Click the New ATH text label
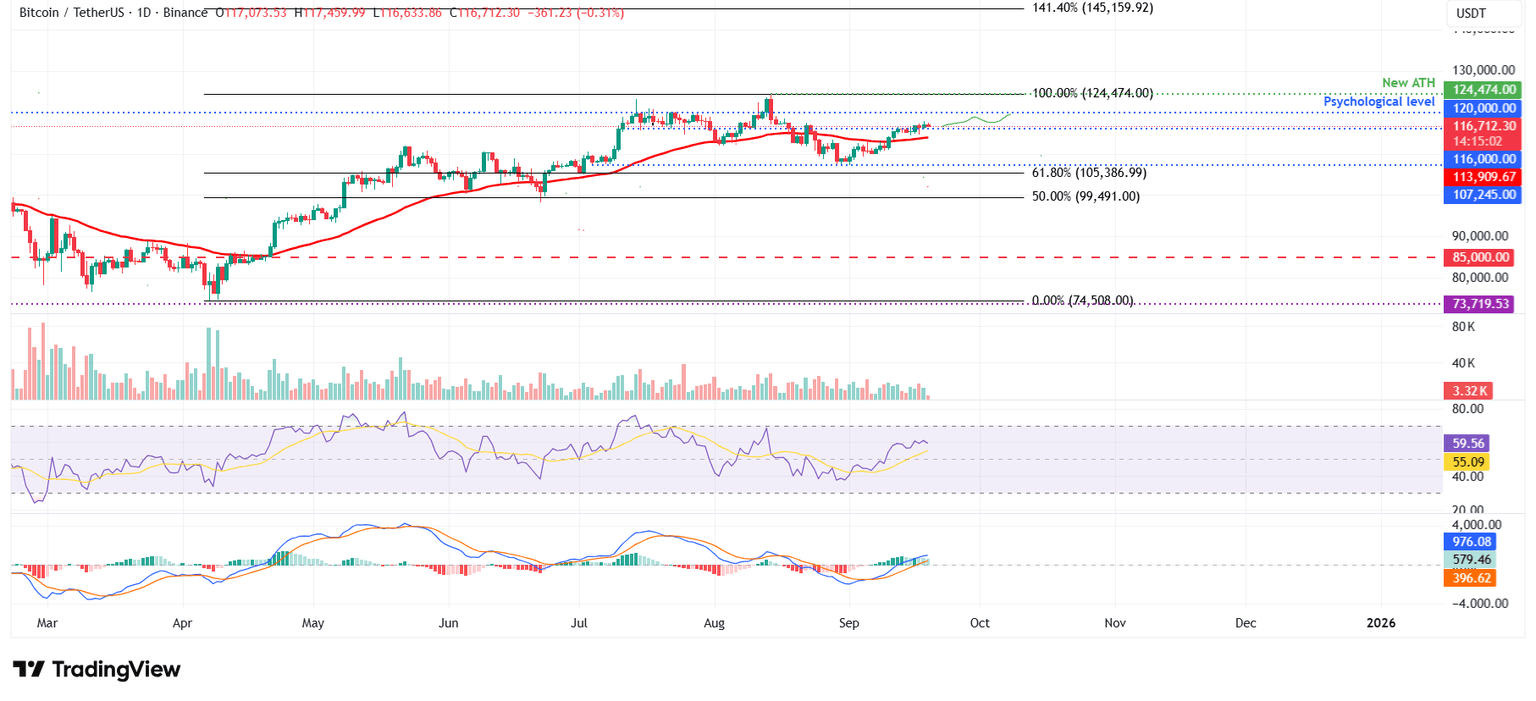 1408,83
